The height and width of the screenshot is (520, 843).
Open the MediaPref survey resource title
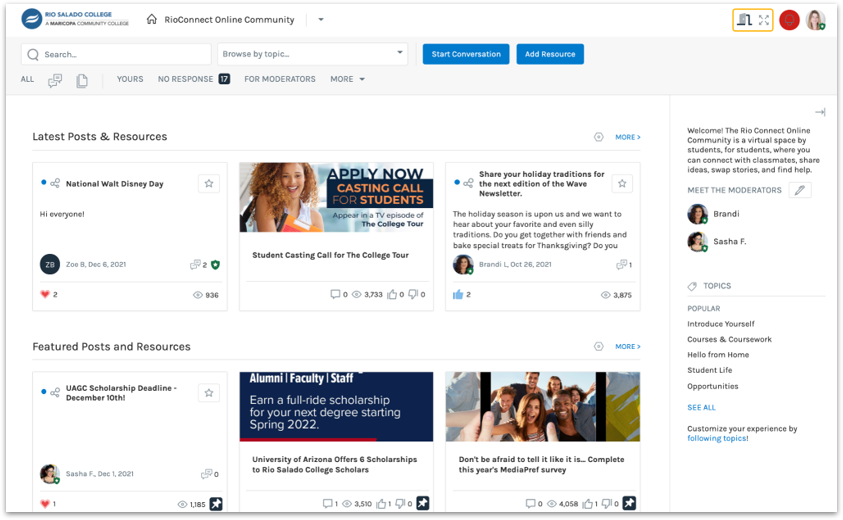click(541, 465)
